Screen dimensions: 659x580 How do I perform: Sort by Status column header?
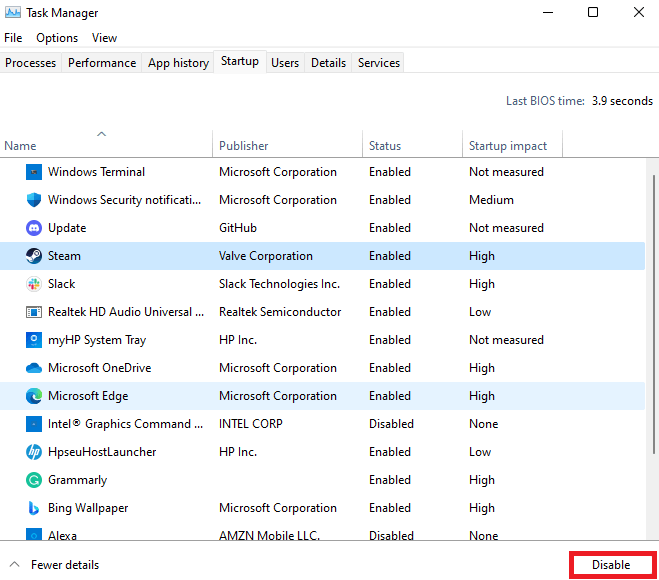click(x=385, y=146)
